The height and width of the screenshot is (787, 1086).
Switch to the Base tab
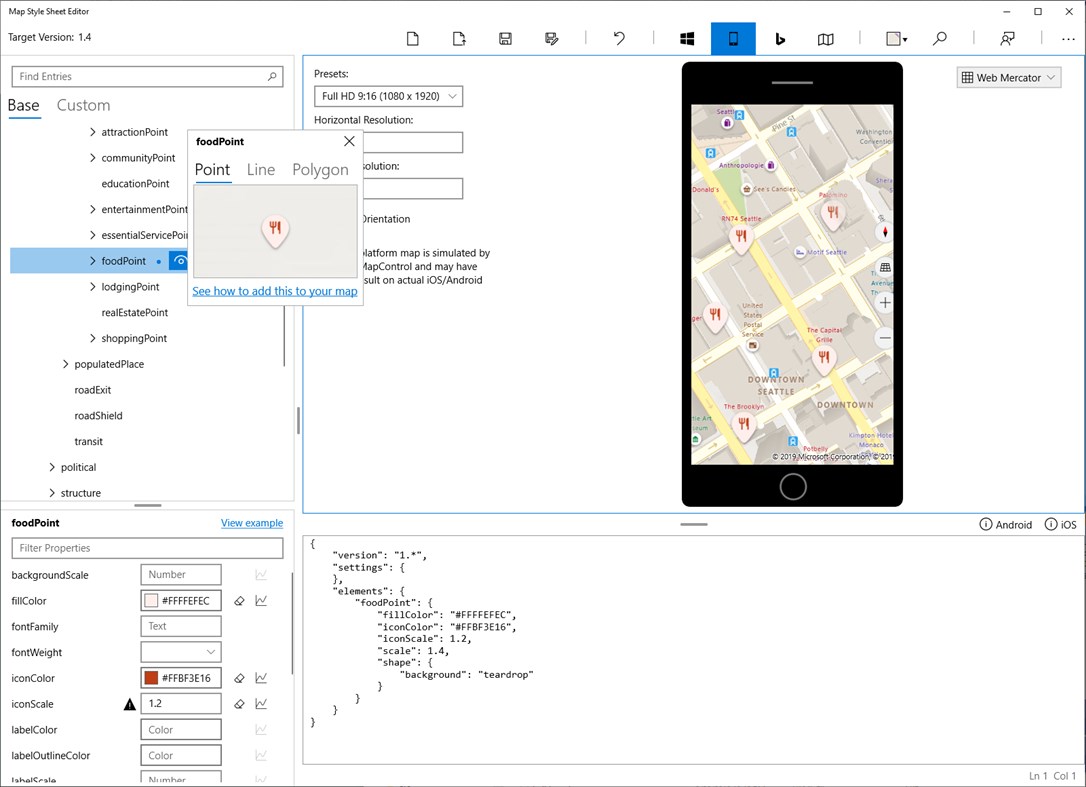[24, 105]
